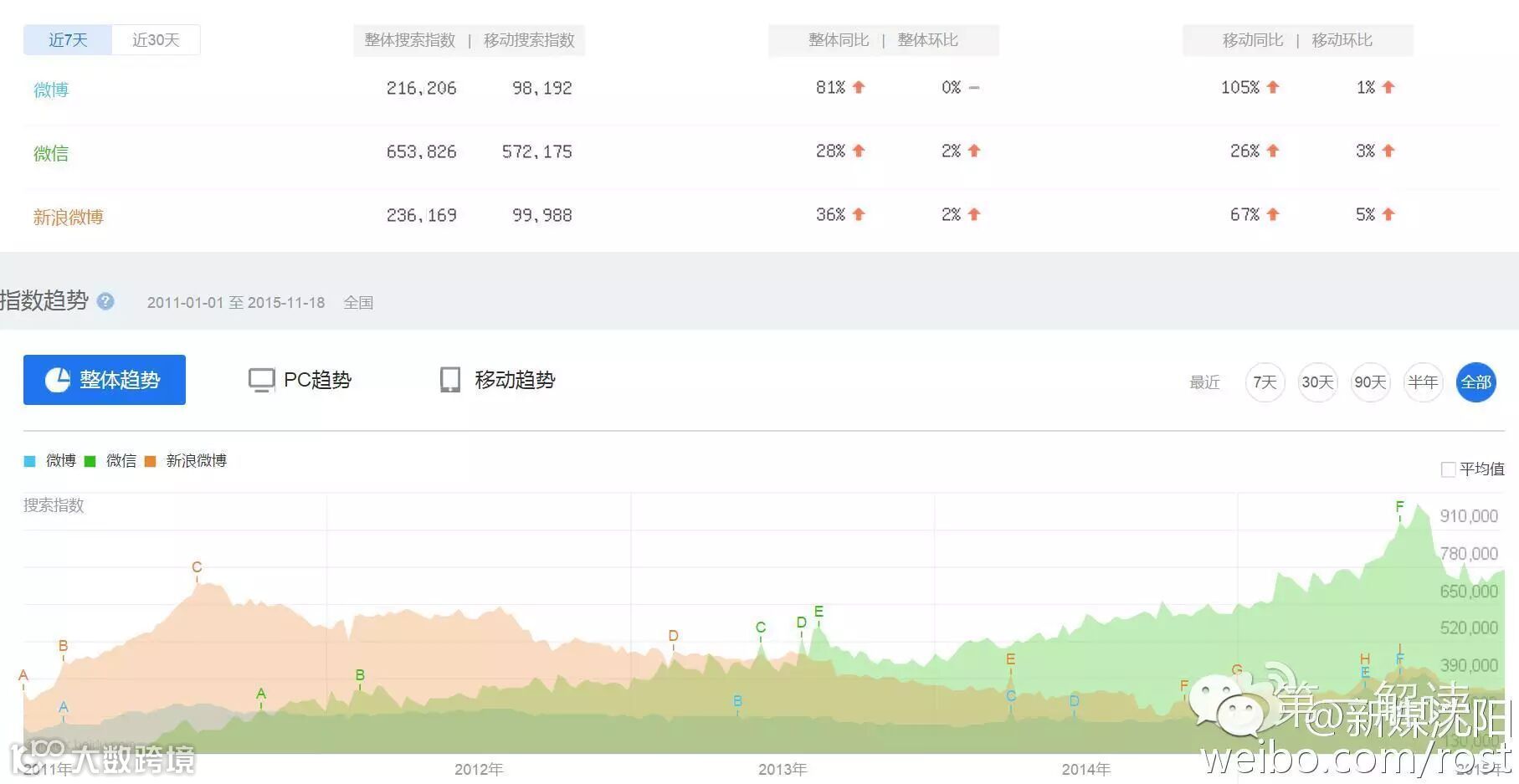Click the 移动搜索指数 column header
The image size is (1519, 784).
pyautogui.click(x=529, y=40)
